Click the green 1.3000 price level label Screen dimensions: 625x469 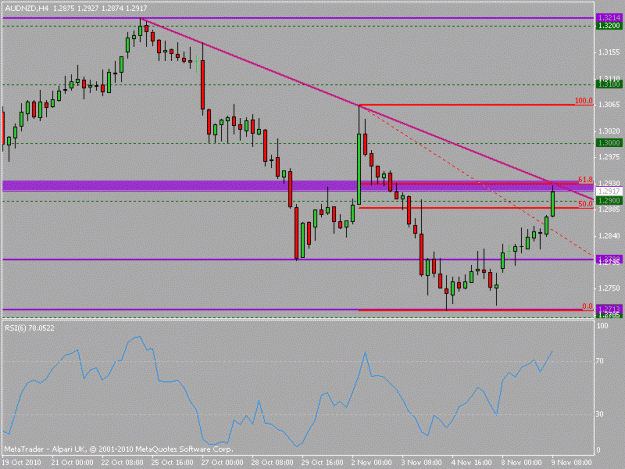(609, 143)
